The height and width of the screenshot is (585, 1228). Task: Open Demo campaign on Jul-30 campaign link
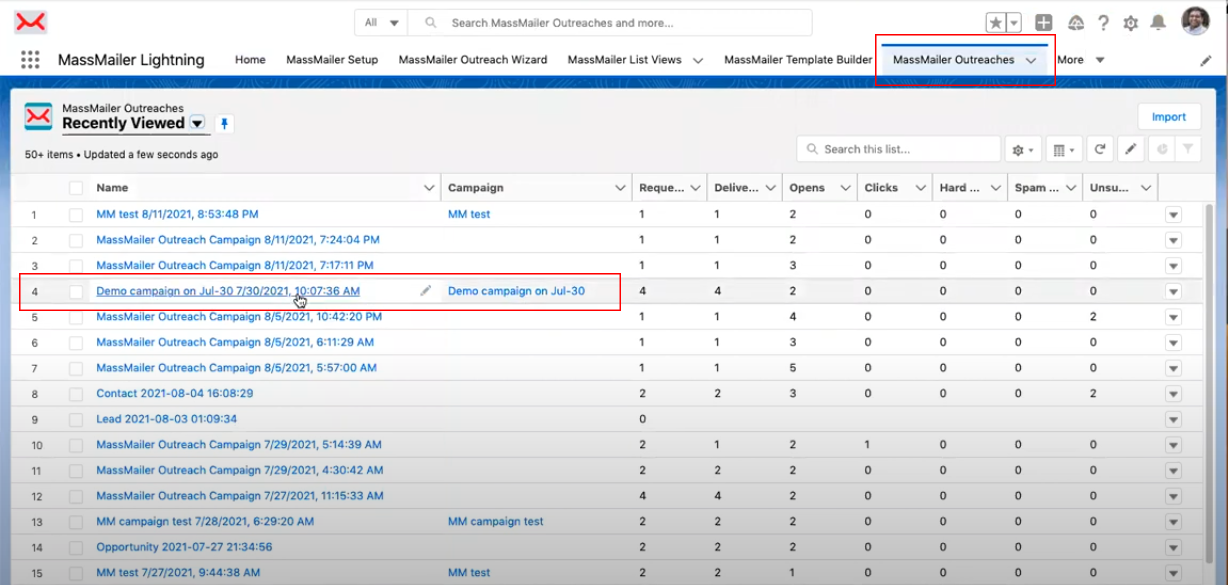click(x=516, y=291)
